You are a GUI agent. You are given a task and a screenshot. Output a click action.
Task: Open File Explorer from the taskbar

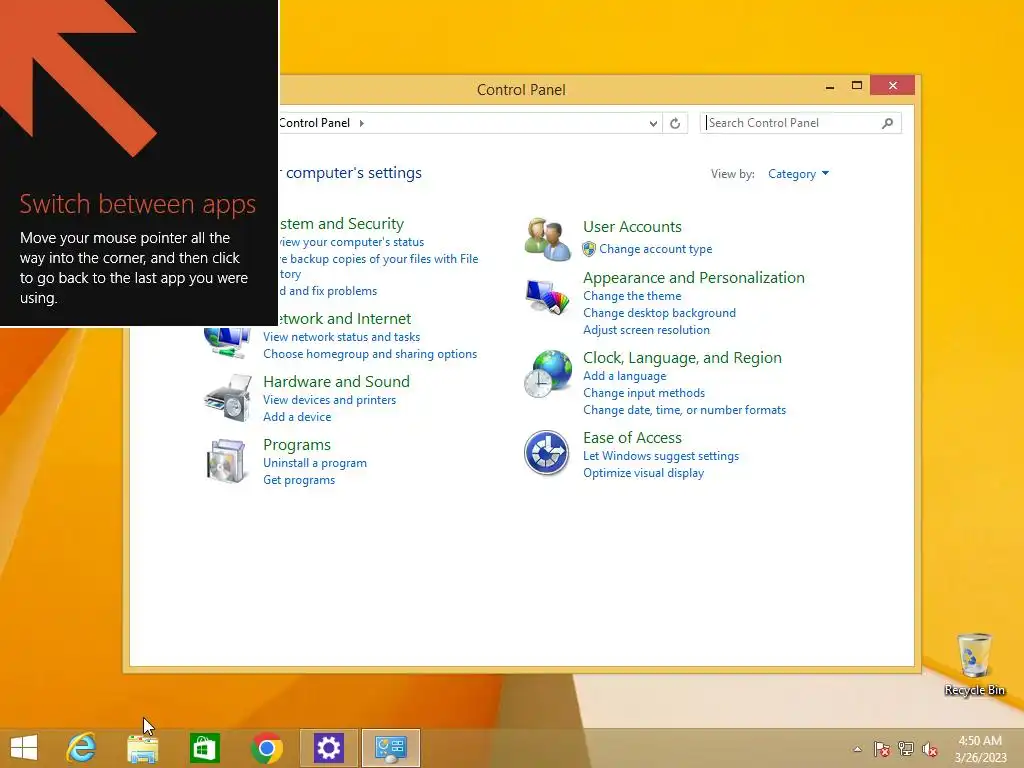pos(142,748)
